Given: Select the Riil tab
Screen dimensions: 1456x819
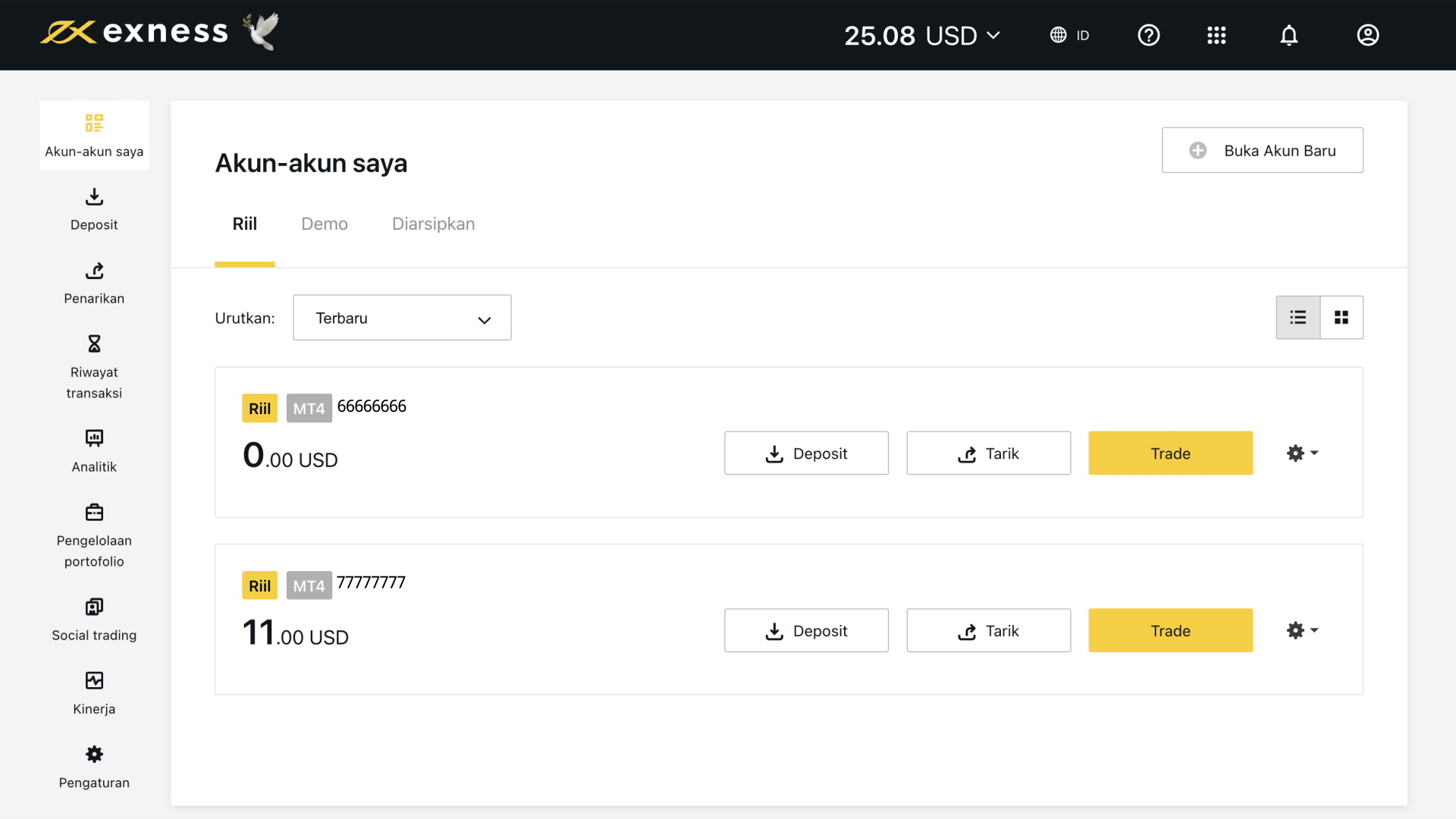Looking at the screenshot, I should [244, 224].
